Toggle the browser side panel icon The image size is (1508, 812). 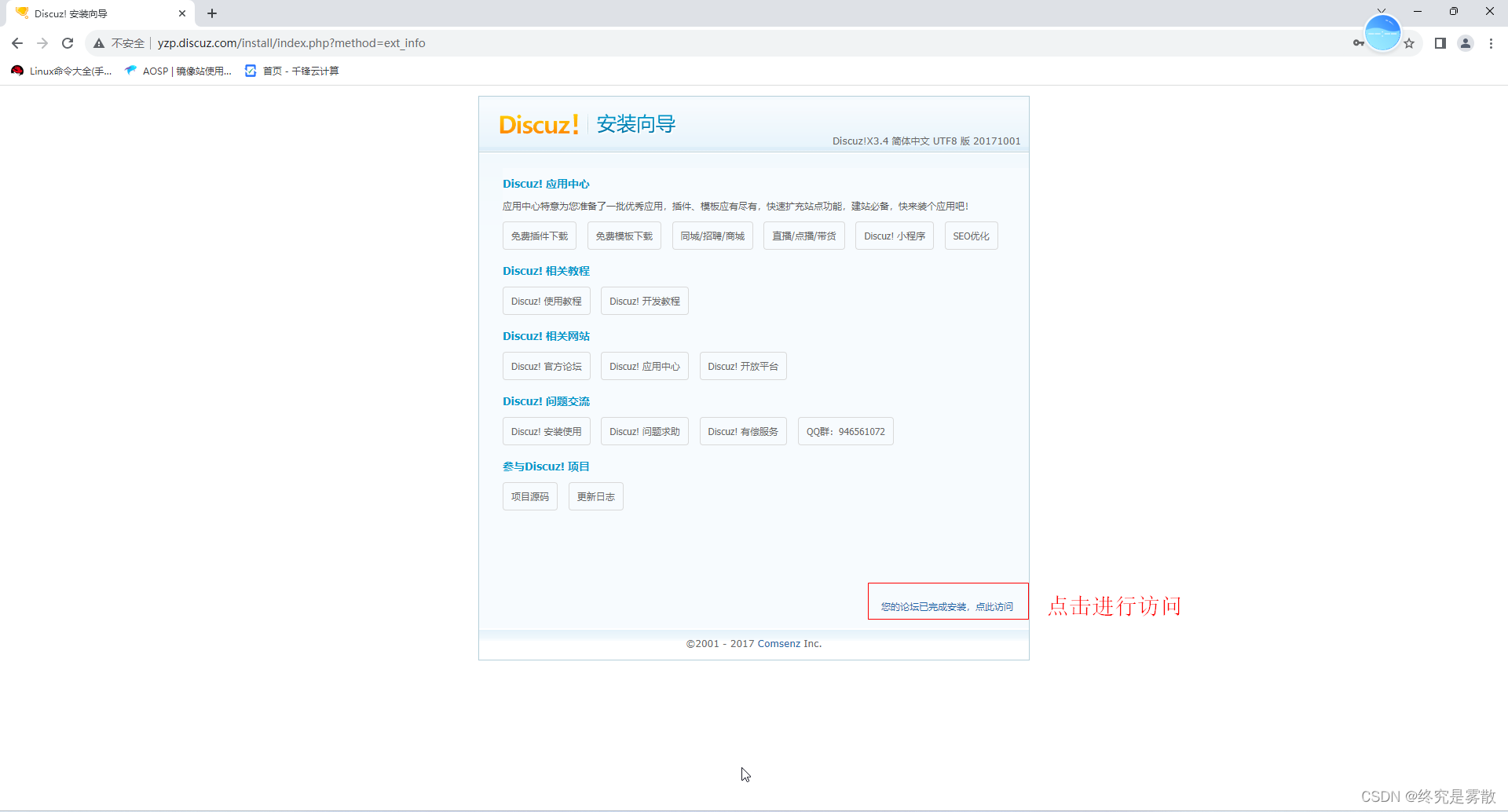[x=1440, y=43]
